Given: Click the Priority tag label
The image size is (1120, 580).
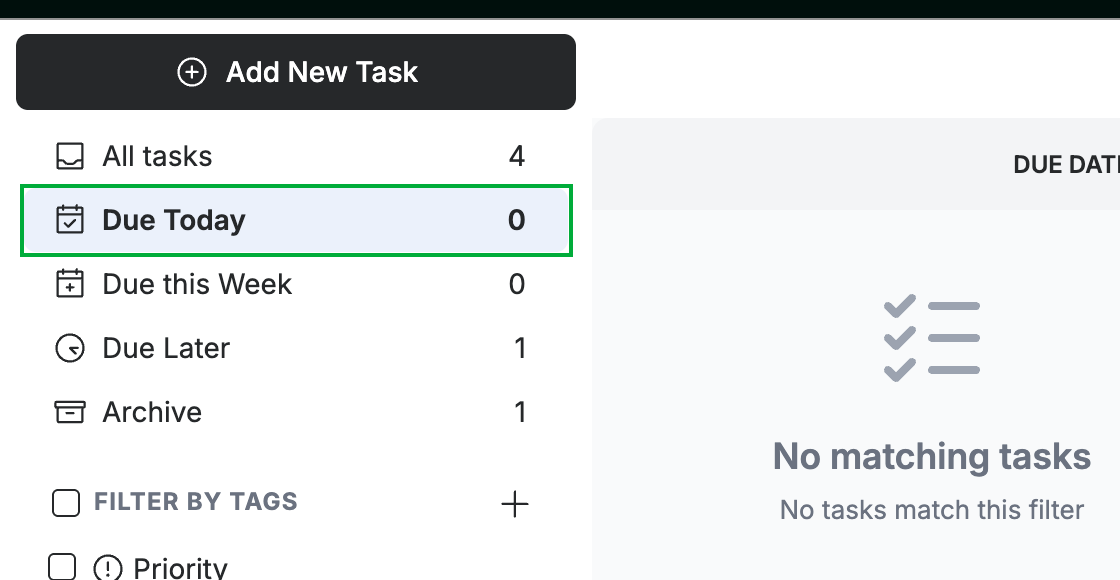Looking at the screenshot, I should click(180, 569).
